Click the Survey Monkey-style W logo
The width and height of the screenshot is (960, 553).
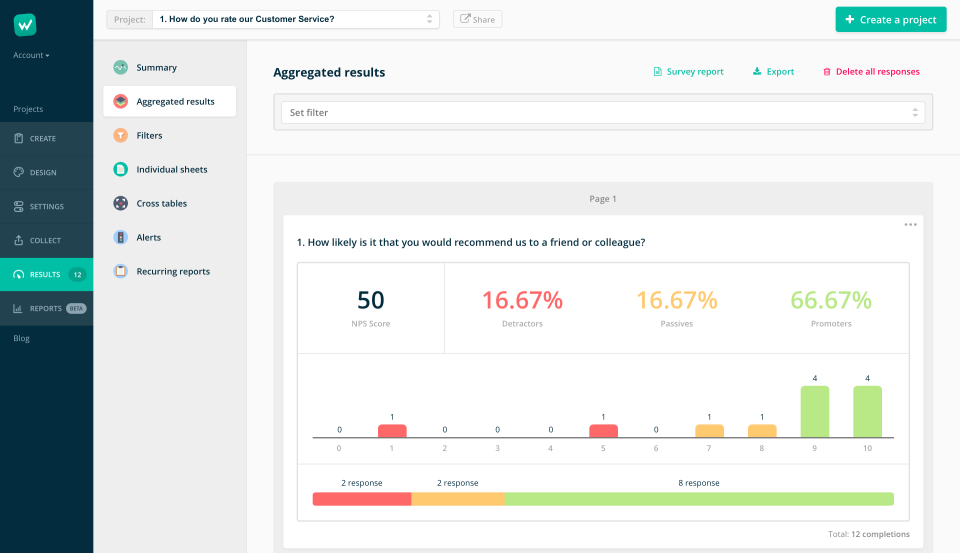click(x=25, y=24)
